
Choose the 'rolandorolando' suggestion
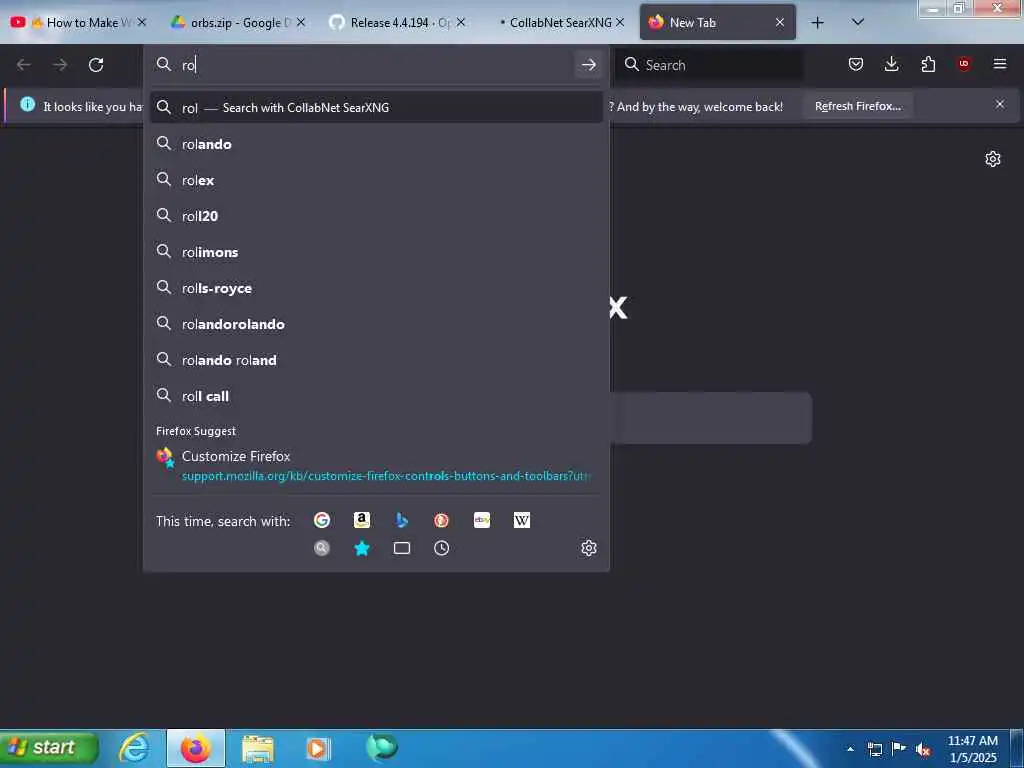click(x=376, y=324)
